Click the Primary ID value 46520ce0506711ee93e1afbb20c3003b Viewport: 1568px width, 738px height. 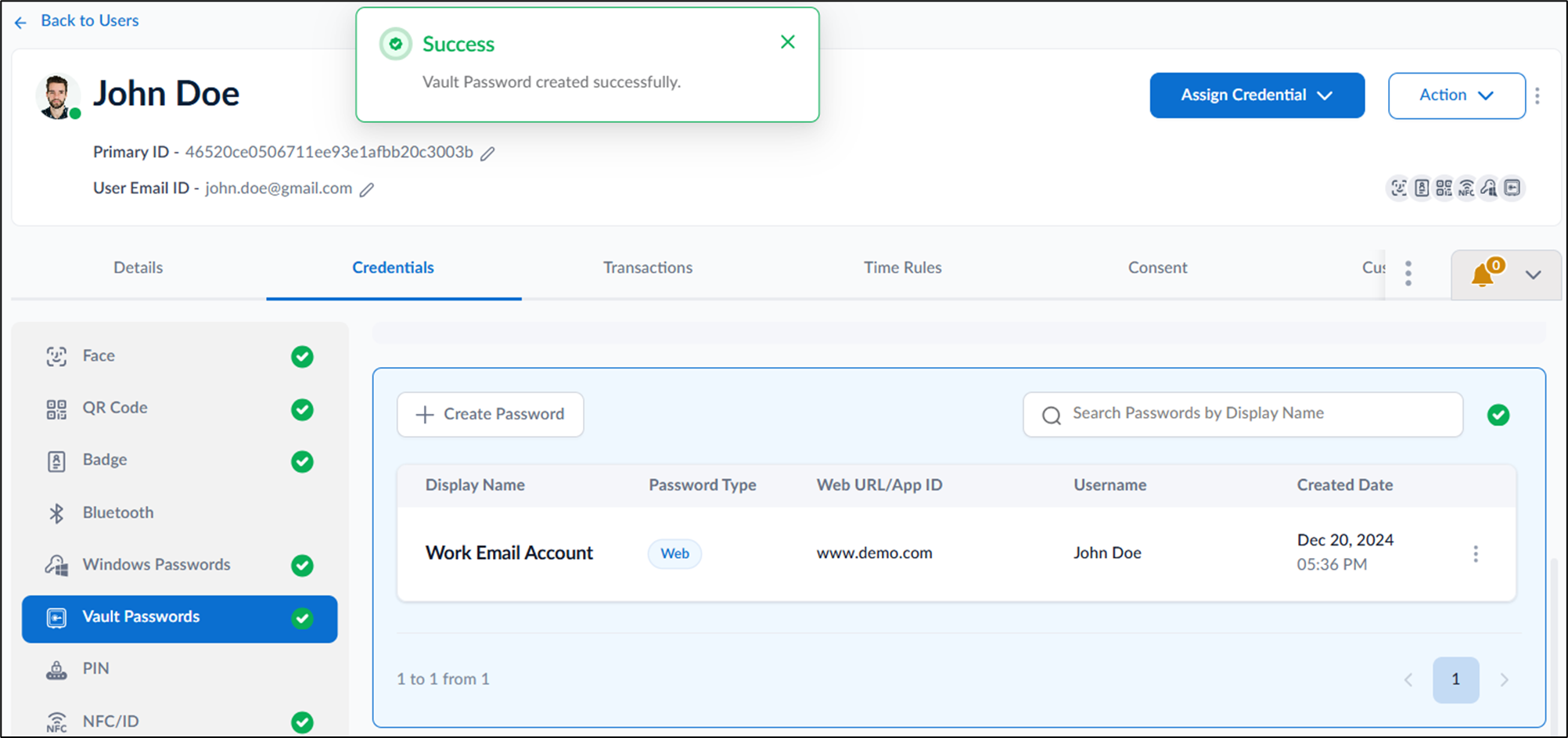329,152
